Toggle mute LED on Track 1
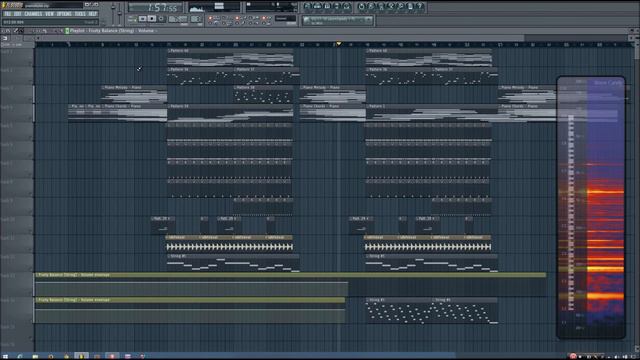This screenshot has height=360, width=640. click(x=31, y=62)
